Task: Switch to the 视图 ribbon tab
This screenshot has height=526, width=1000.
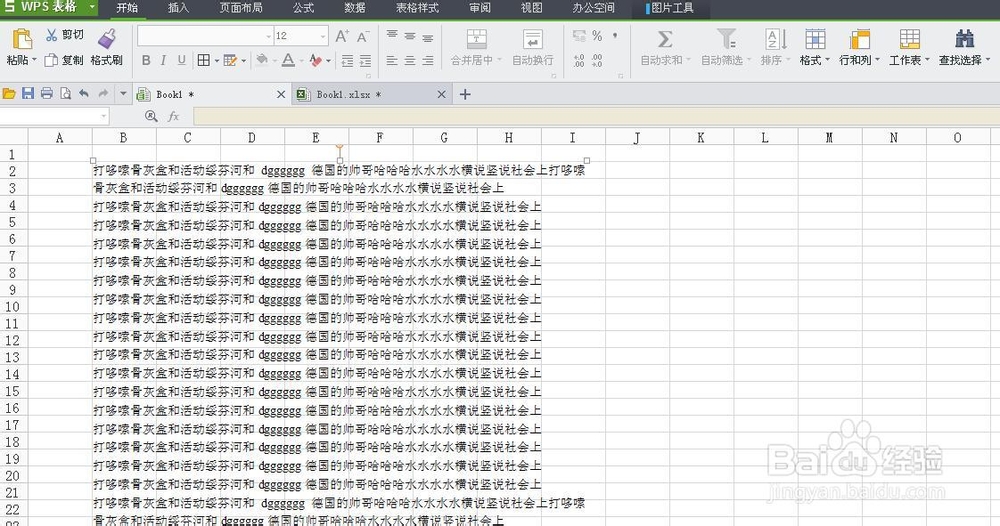Action: pyautogui.click(x=531, y=8)
